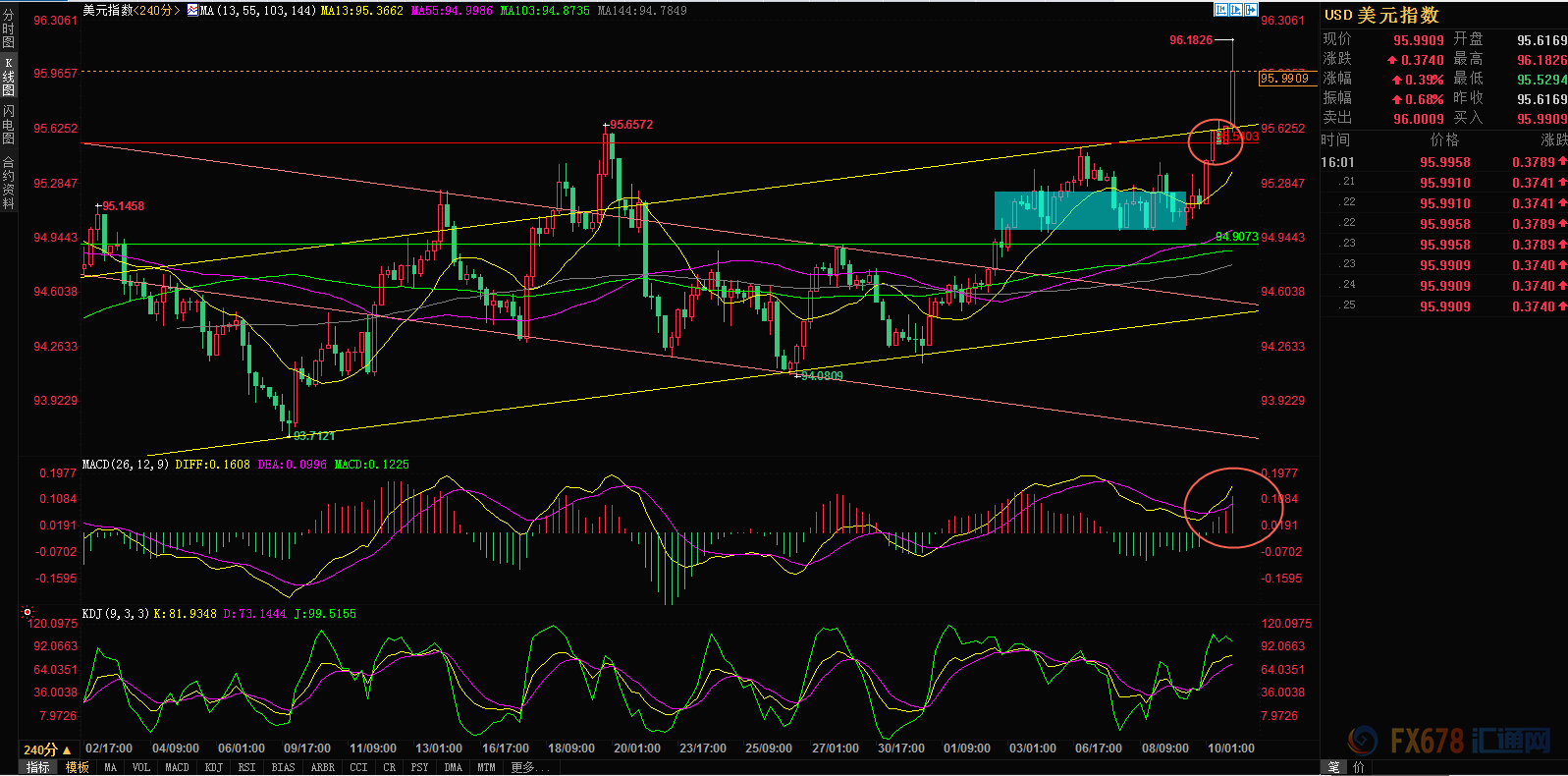Select the 价 tab at bottom right
The image size is (1568, 776).
[x=1359, y=767]
